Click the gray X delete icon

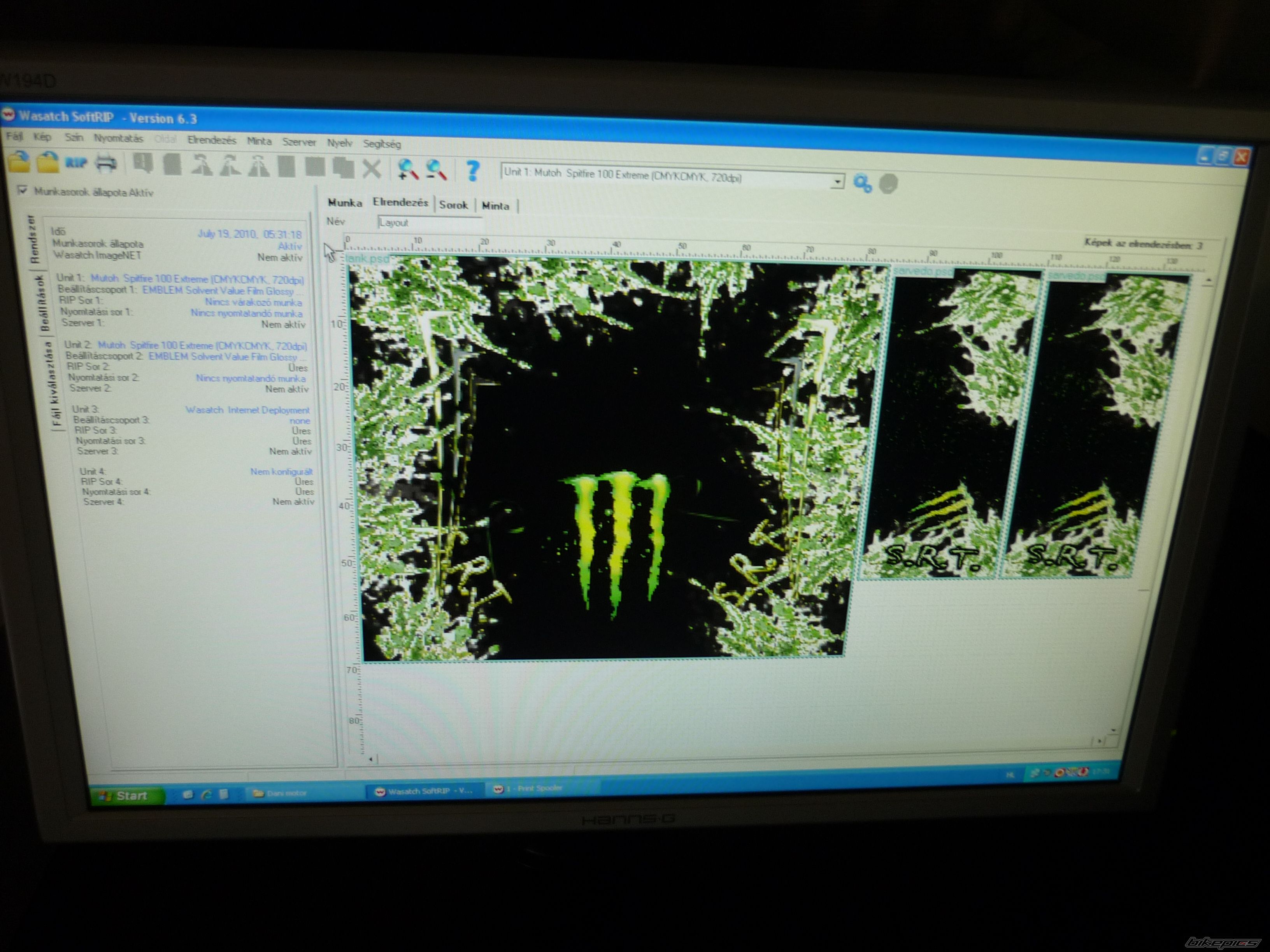372,169
